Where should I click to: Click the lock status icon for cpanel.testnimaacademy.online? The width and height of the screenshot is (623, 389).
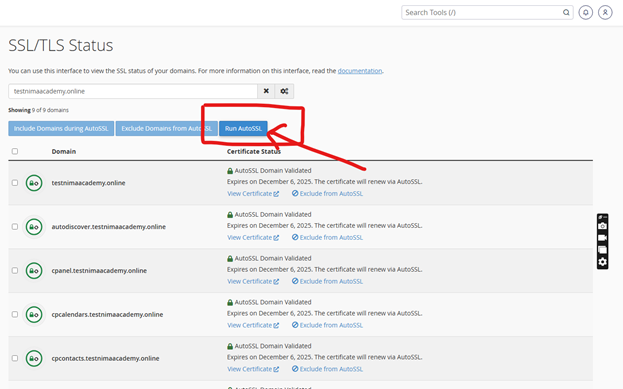point(34,271)
